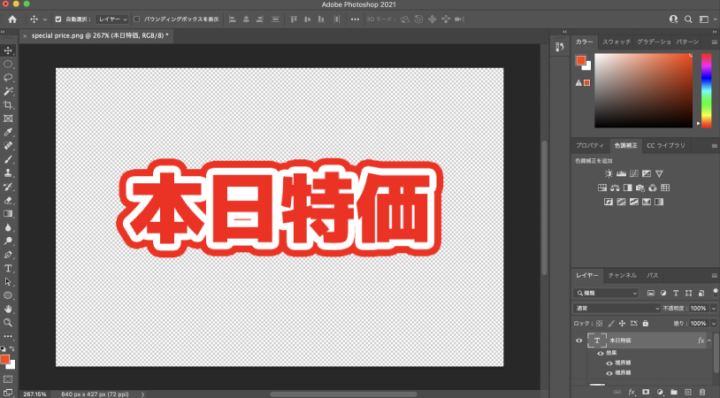Hide the first 境界線 stroke effect
The height and width of the screenshot is (398, 720).
click(609, 363)
